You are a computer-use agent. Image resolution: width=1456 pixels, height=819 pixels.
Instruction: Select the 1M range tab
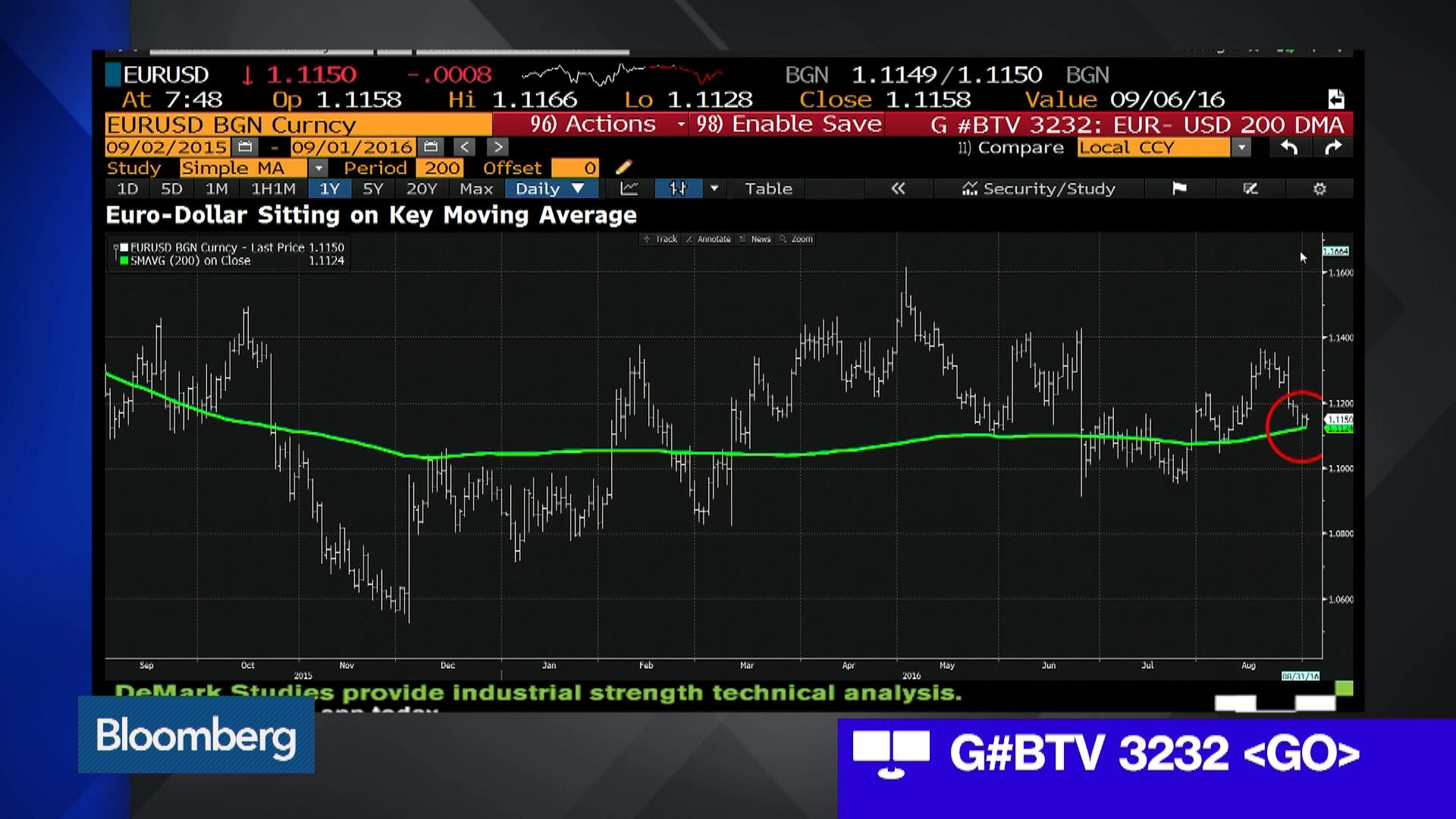pos(216,189)
